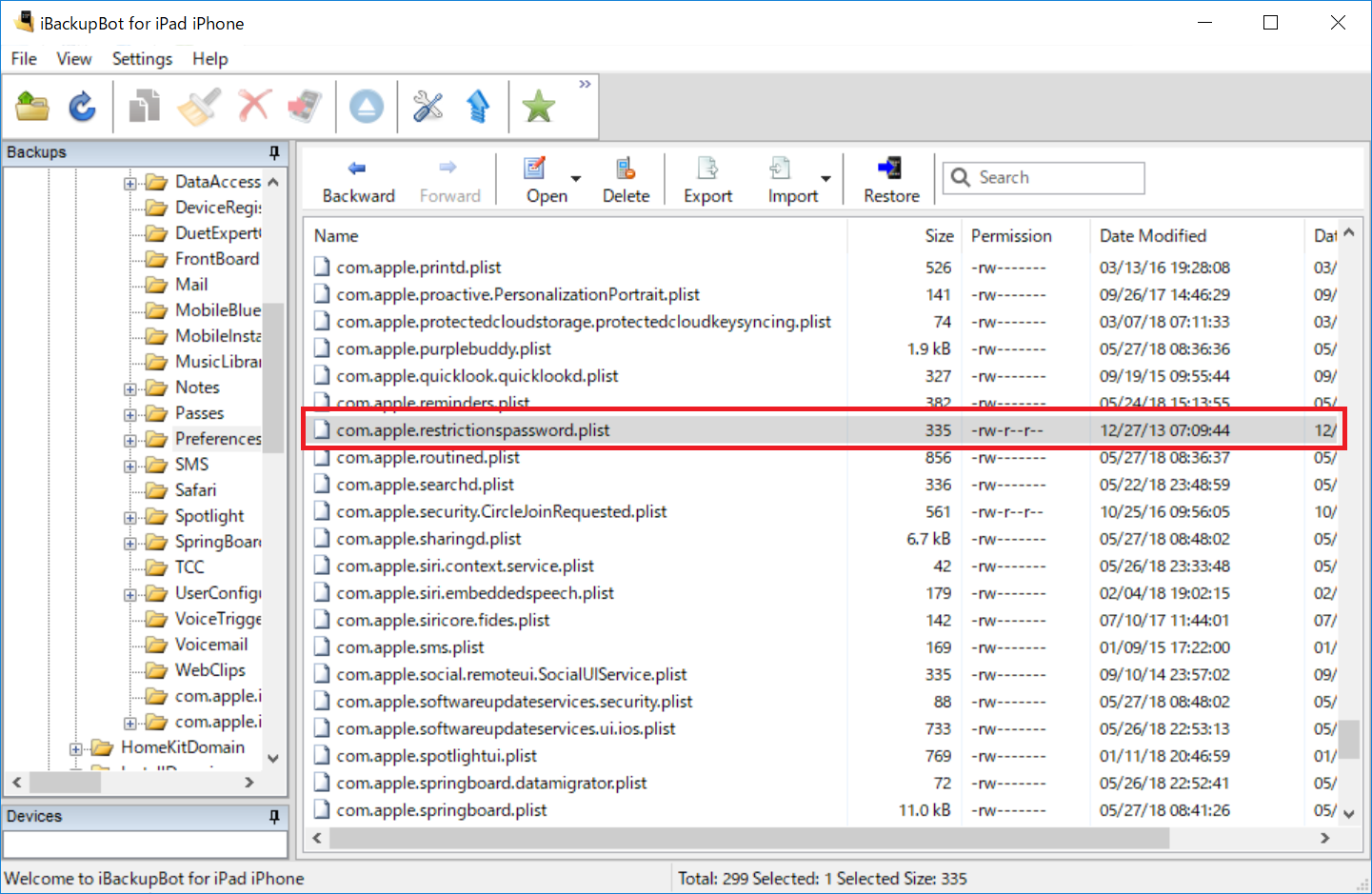Open the selected file with the Open button
Screen dimensions: 1372x894
[547, 181]
